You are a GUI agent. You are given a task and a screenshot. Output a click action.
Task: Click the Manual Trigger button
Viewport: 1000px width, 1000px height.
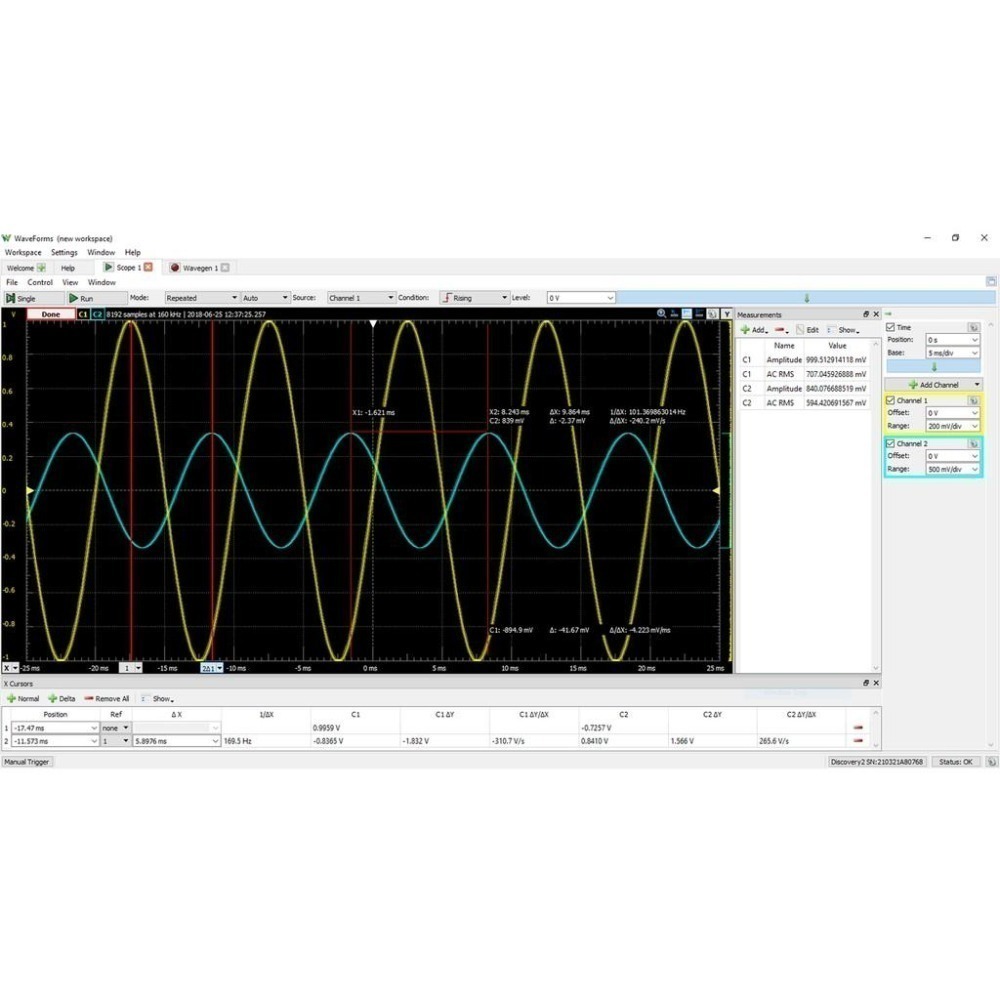pyautogui.click(x=27, y=762)
